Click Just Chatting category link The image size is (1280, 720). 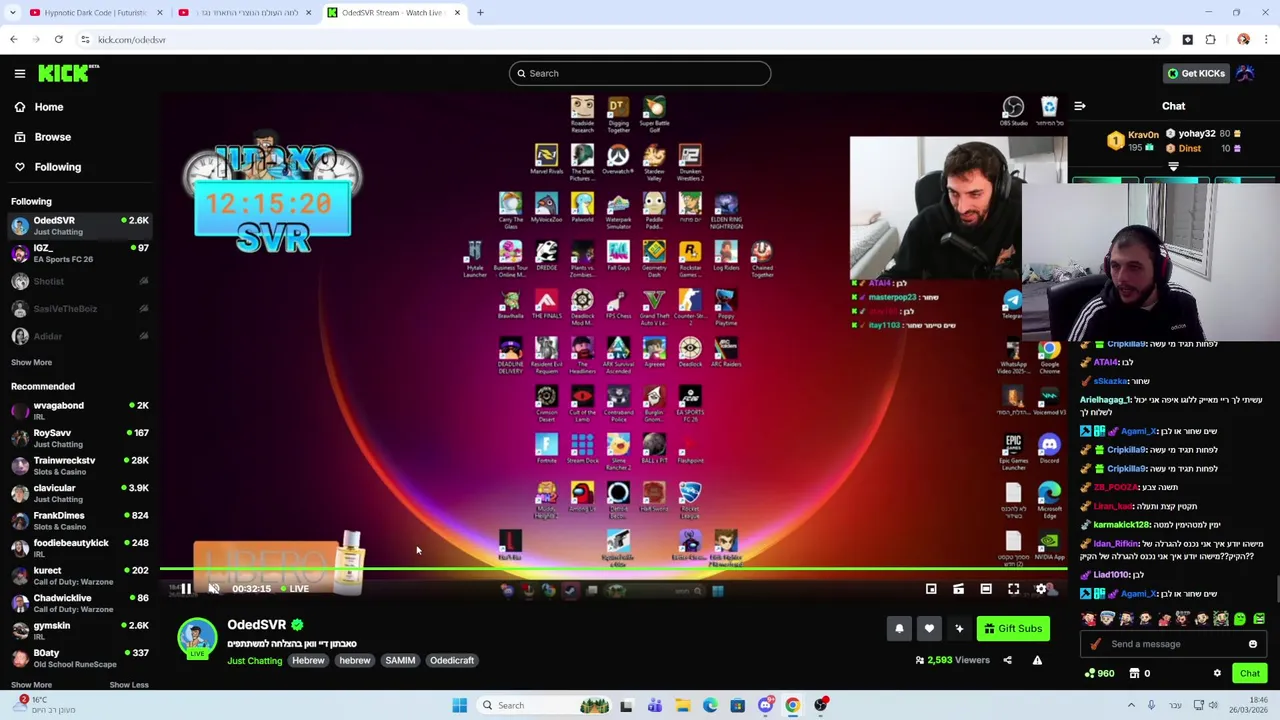click(254, 661)
